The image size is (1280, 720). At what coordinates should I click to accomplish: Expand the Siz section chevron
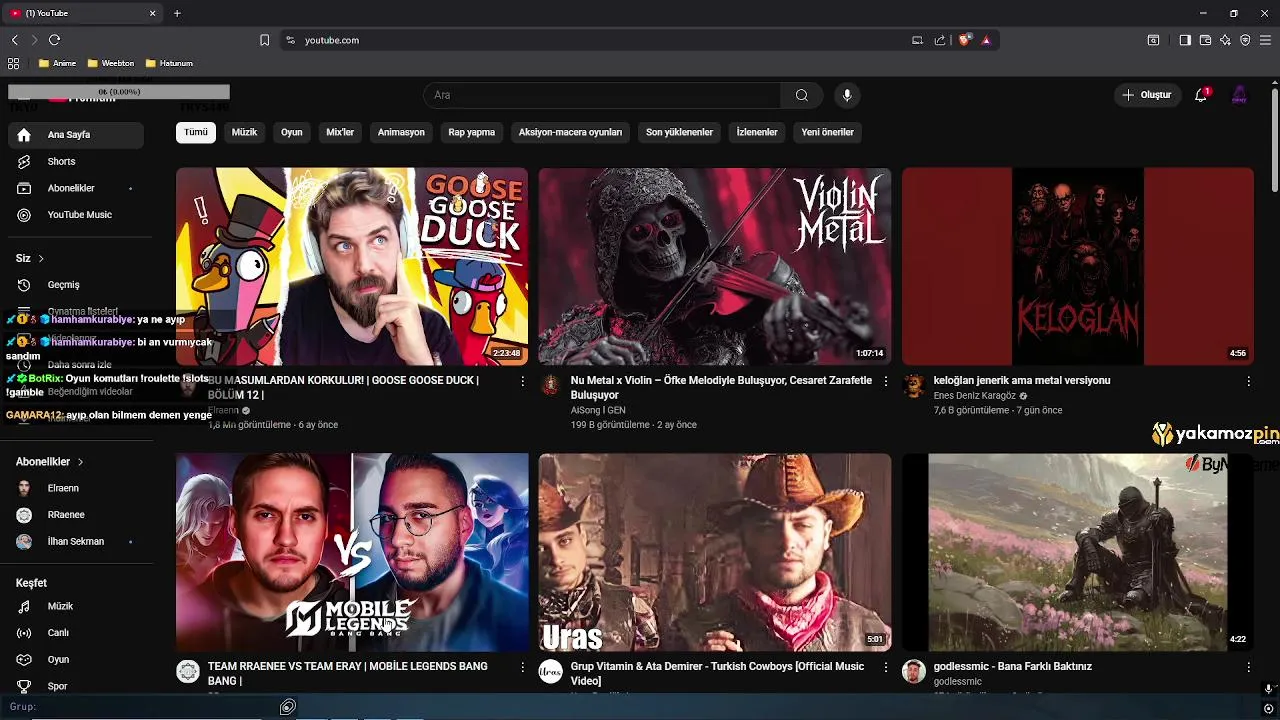point(41,258)
